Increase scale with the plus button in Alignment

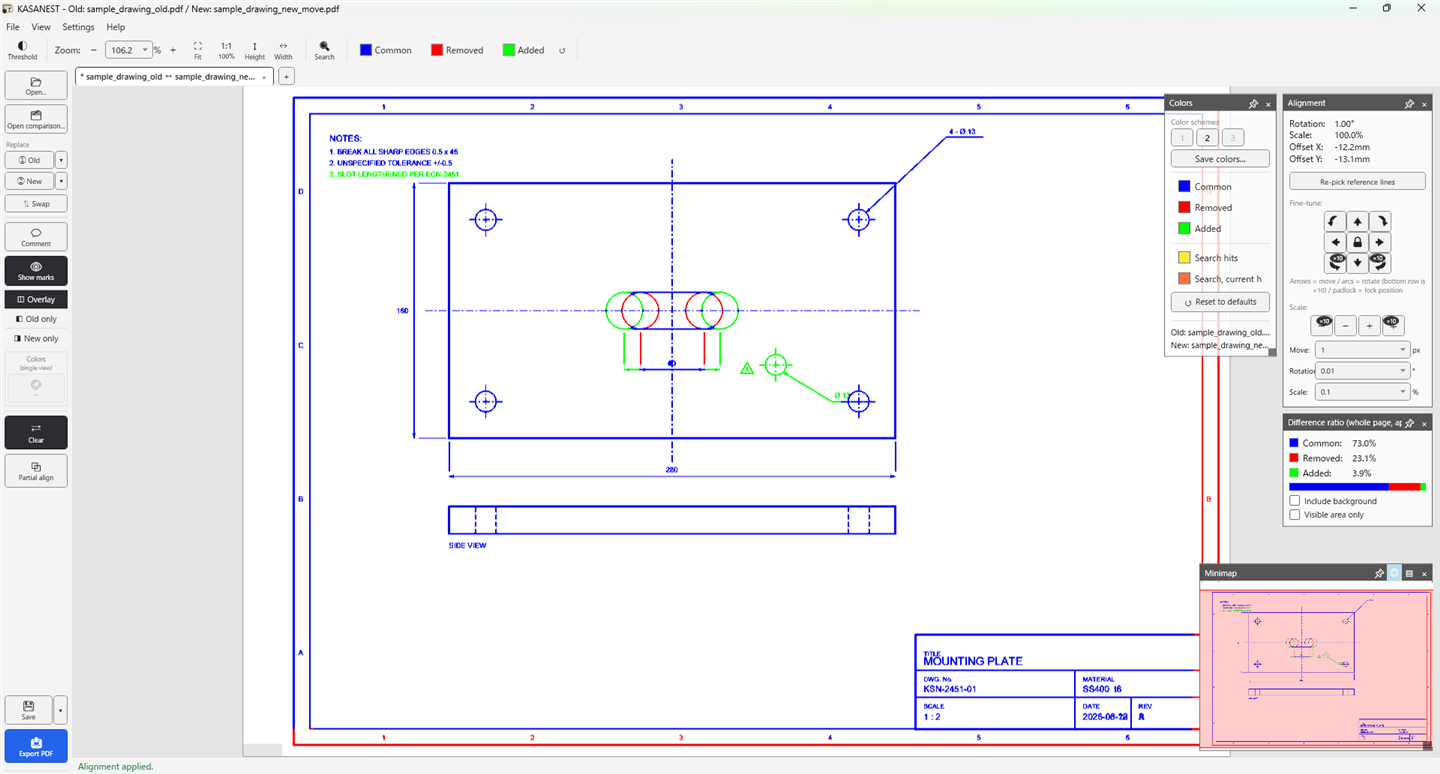(1370, 325)
